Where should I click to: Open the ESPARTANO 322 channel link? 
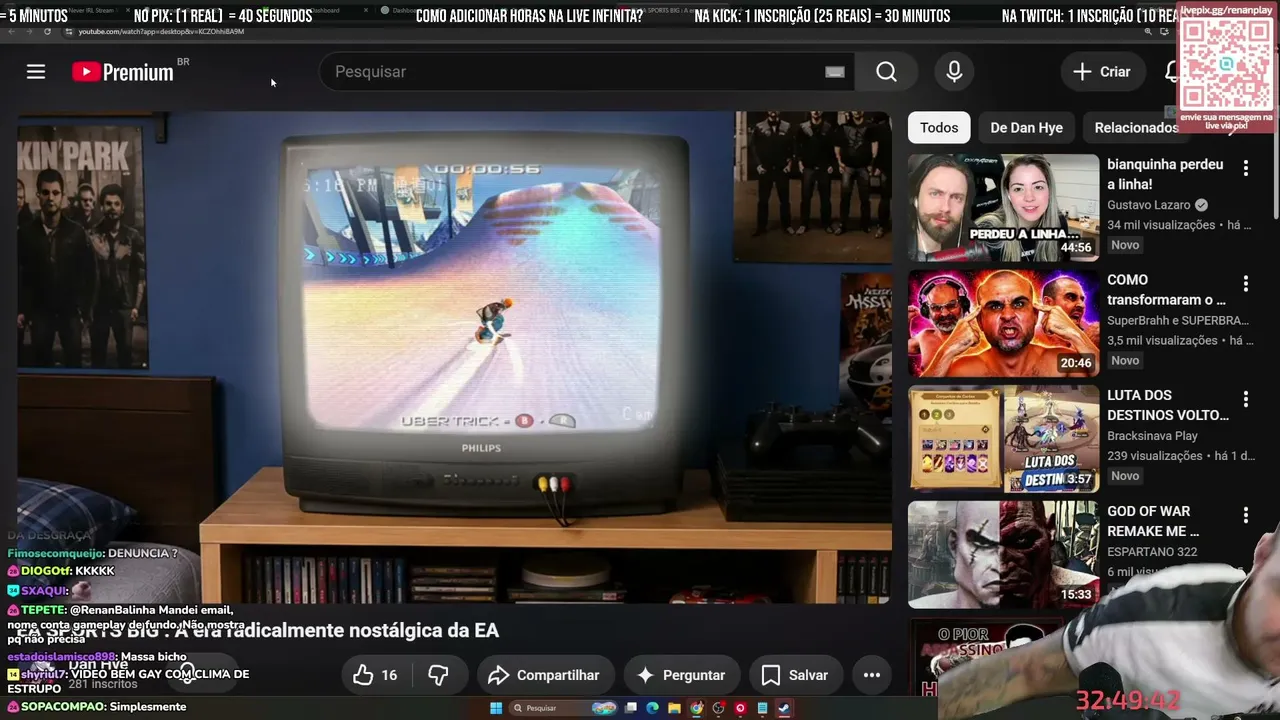pos(1152,552)
